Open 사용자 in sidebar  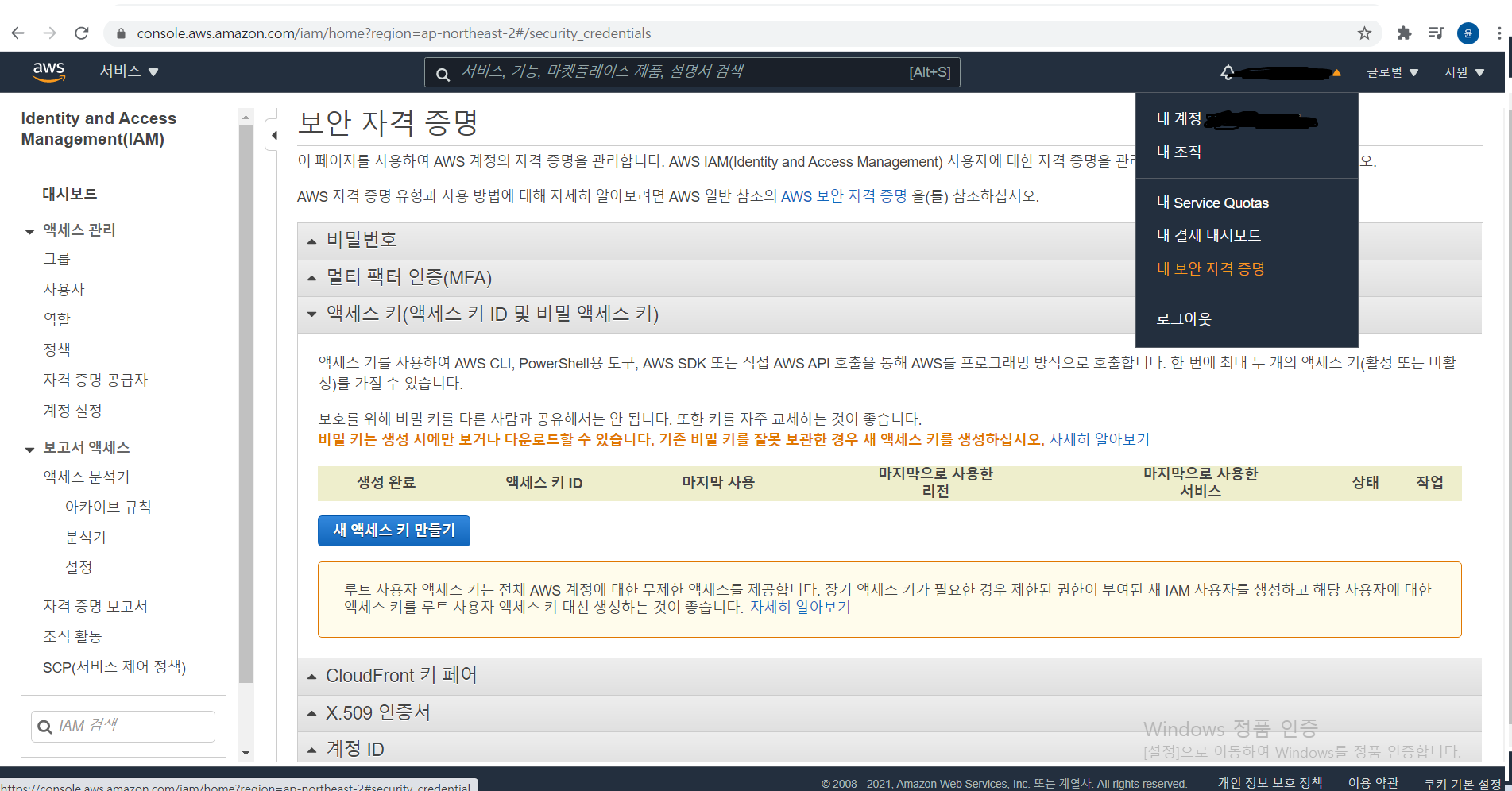[x=64, y=289]
